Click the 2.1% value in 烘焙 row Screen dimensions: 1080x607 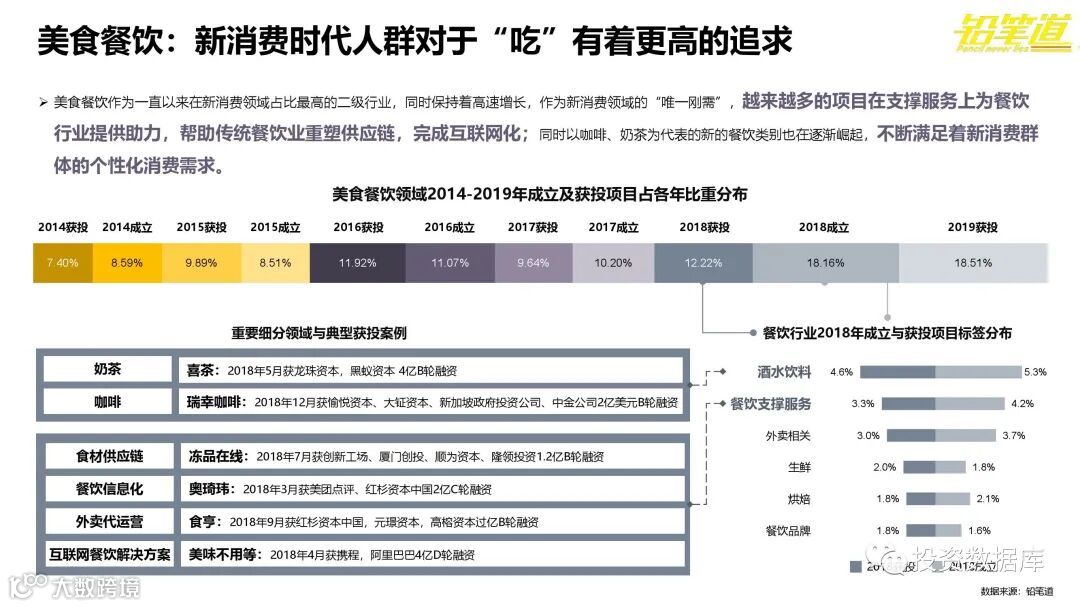tap(988, 499)
